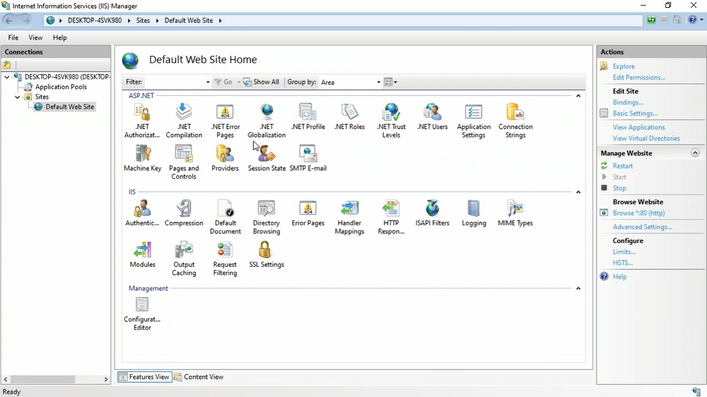
Task: Open the .NET Roles feature
Action: [349, 117]
